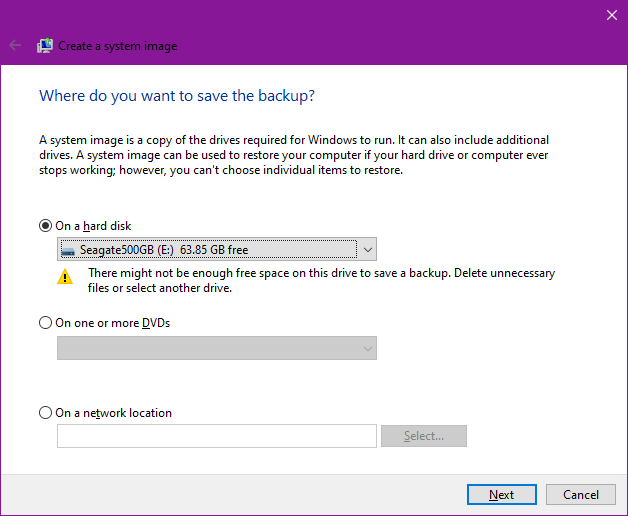Click the back arrow in the title bar

15,45
